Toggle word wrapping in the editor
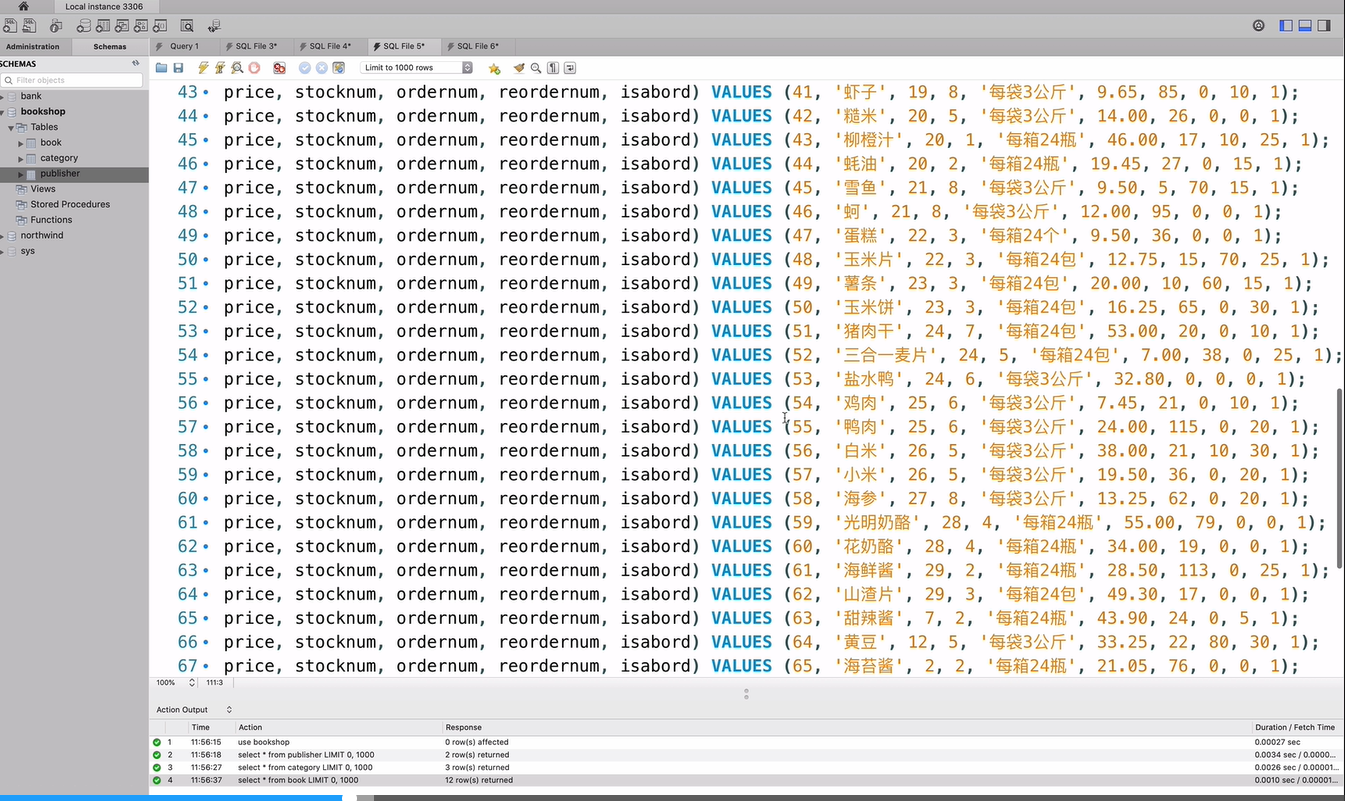1345x801 pixels. (570, 68)
